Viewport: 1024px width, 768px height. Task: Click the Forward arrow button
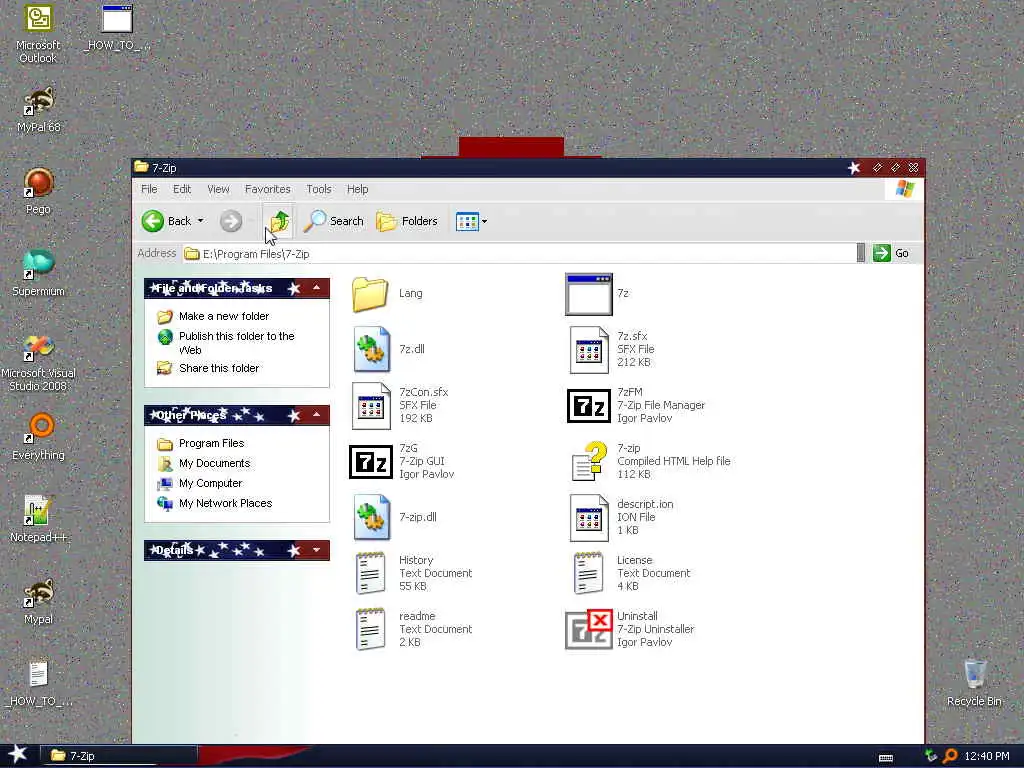(x=231, y=221)
